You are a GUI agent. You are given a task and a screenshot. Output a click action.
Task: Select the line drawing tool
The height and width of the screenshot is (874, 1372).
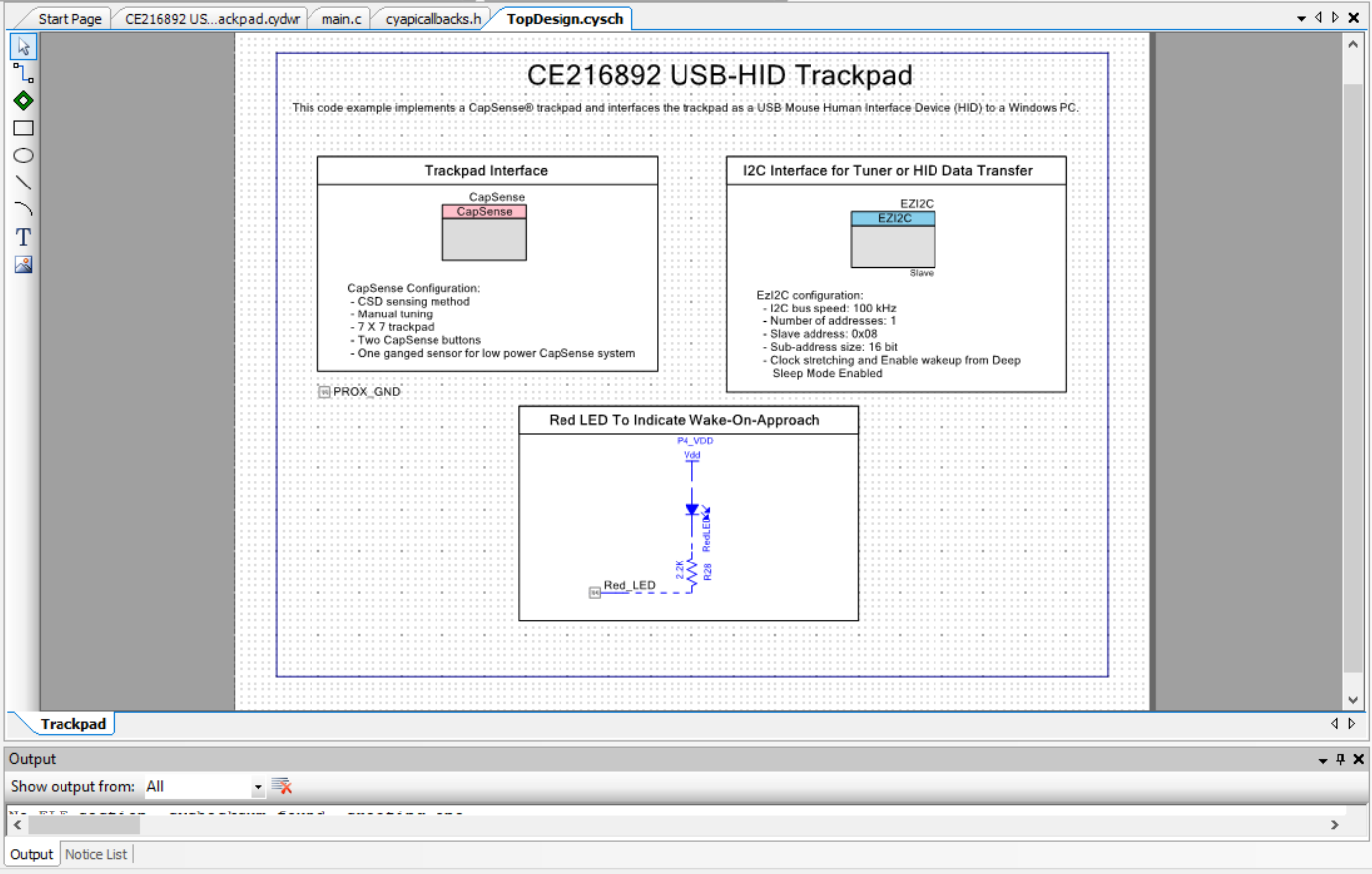coord(22,182)
